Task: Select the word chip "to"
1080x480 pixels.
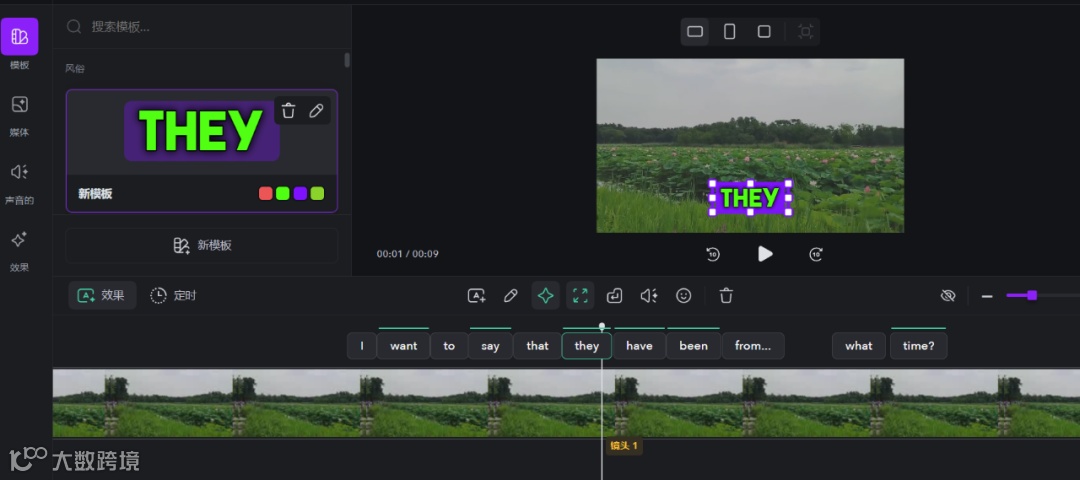Action: [x=449, y=346]
